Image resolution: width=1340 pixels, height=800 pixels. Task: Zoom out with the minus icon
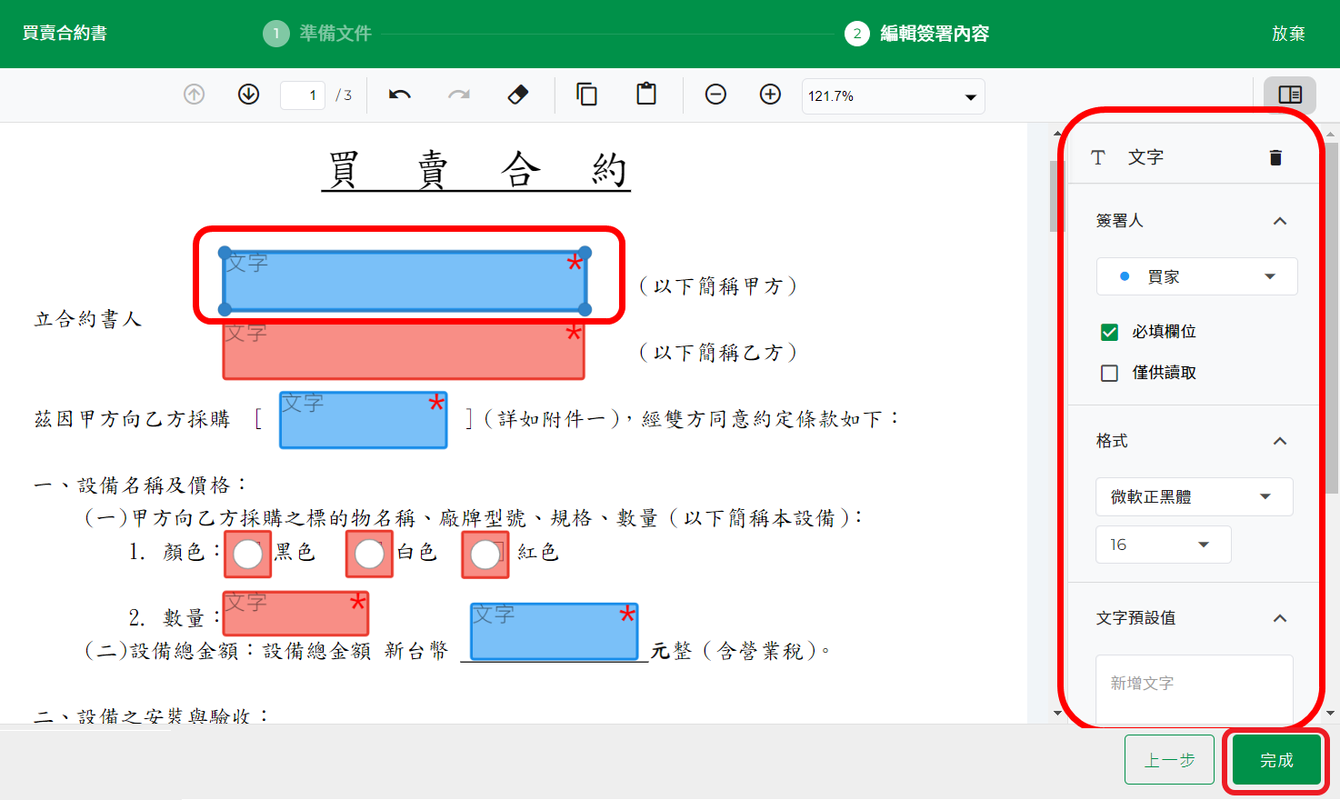[x=715, y=95]
